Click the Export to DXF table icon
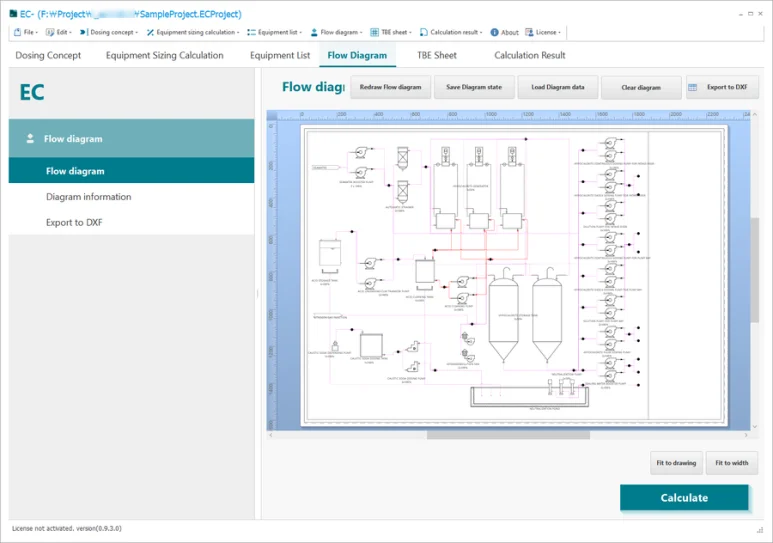 pyautogui.click(x=693, y=87)
